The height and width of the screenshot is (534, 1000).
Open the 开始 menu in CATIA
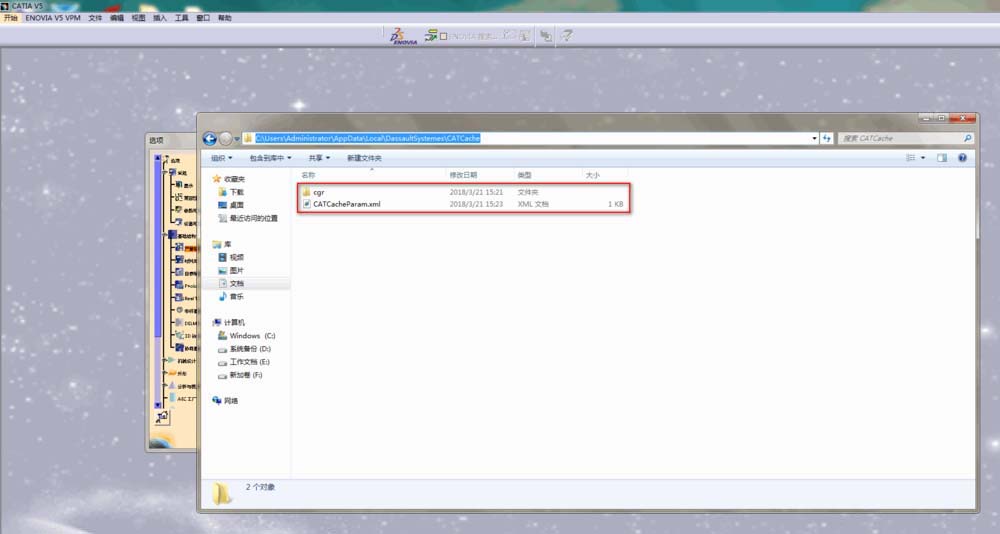(x=11, y=18)
